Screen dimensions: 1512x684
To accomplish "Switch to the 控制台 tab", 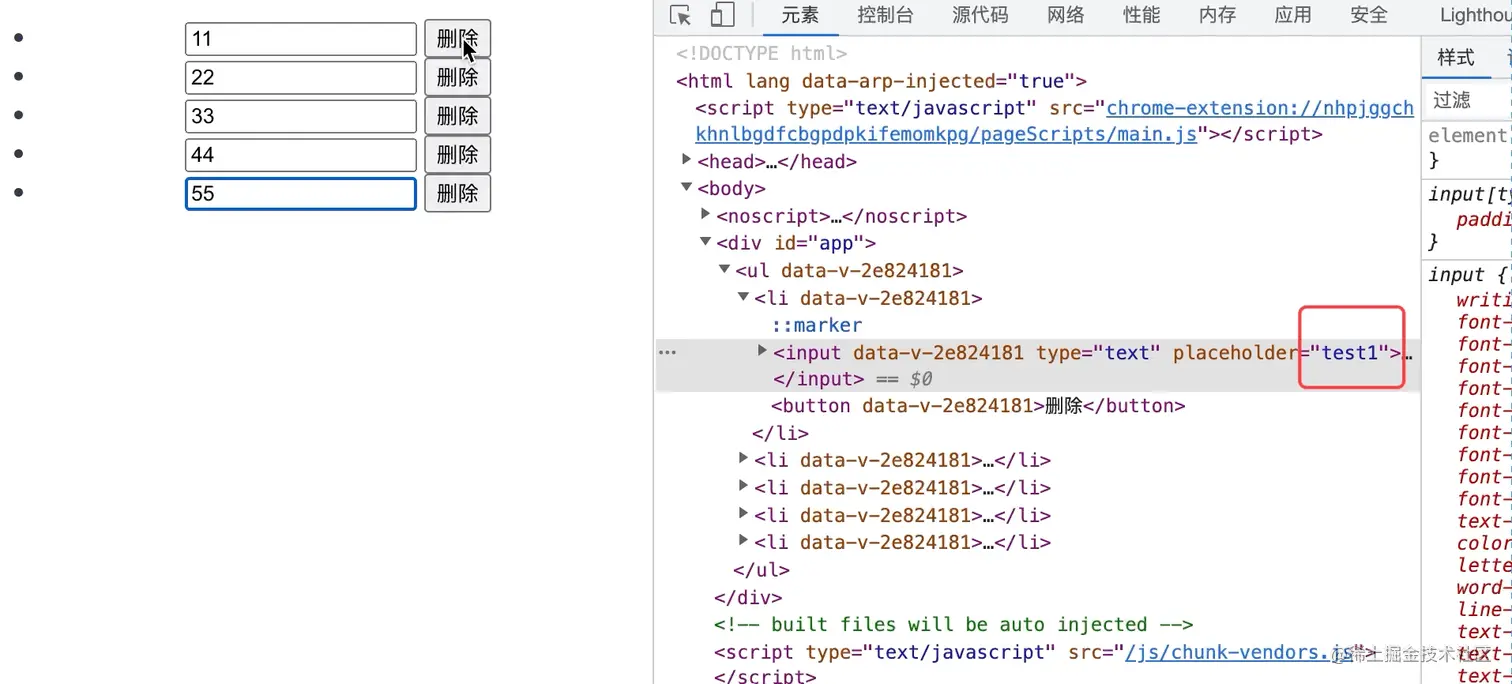I will pyautogui.click(x=885, y=15).
